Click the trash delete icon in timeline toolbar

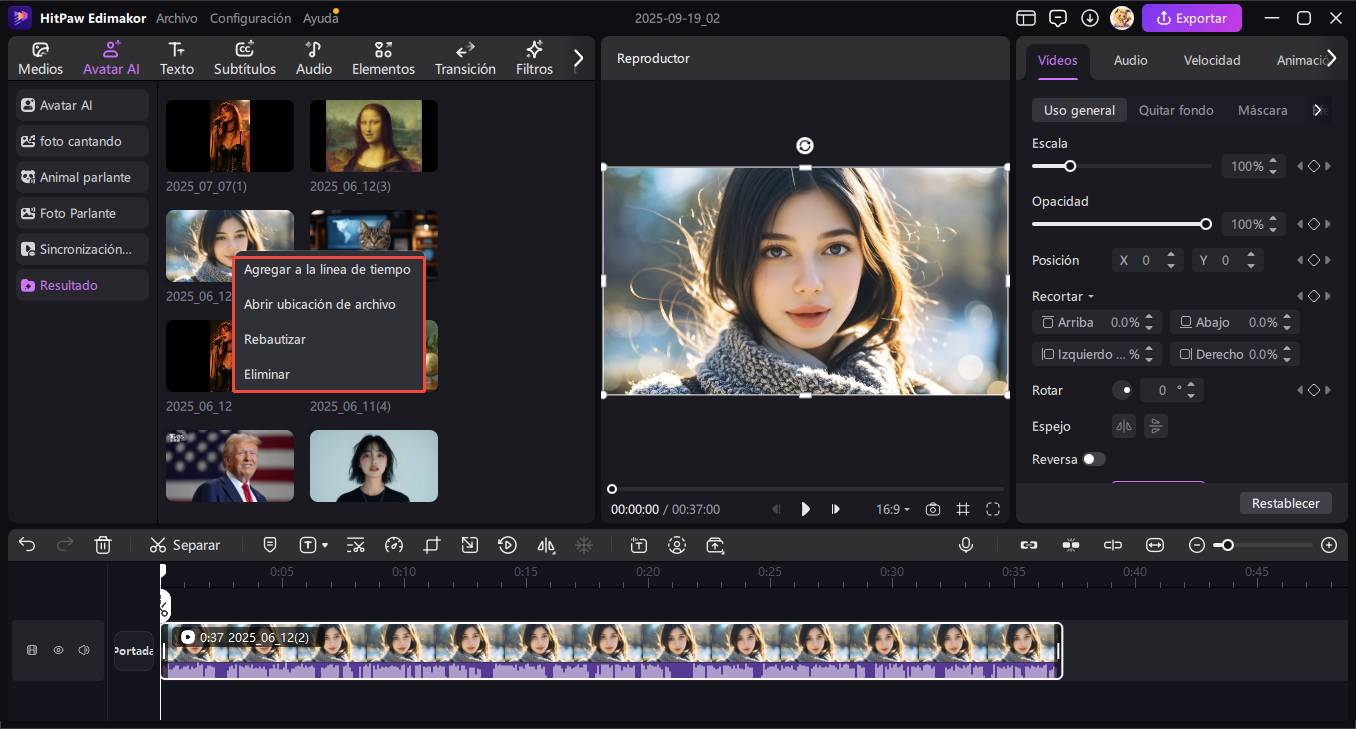point(102,545)
